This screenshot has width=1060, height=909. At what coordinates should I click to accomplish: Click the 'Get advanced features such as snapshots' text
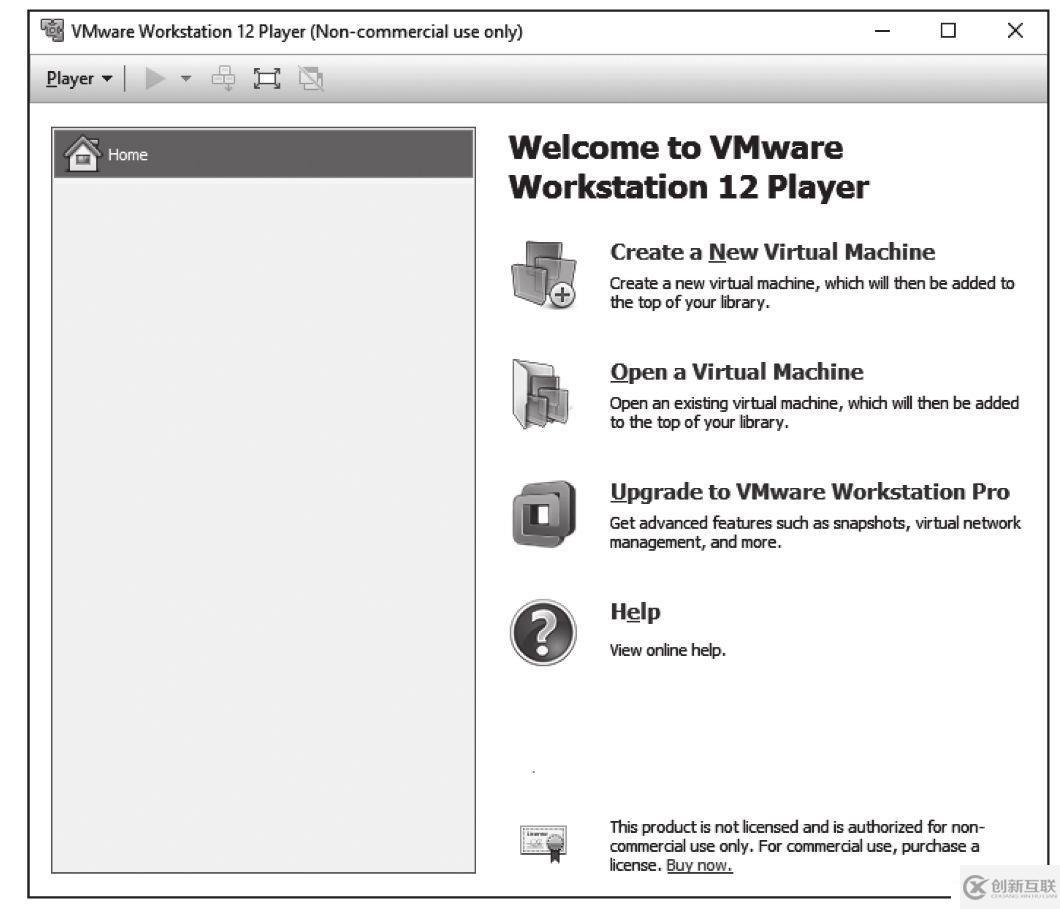pos(815,533)
